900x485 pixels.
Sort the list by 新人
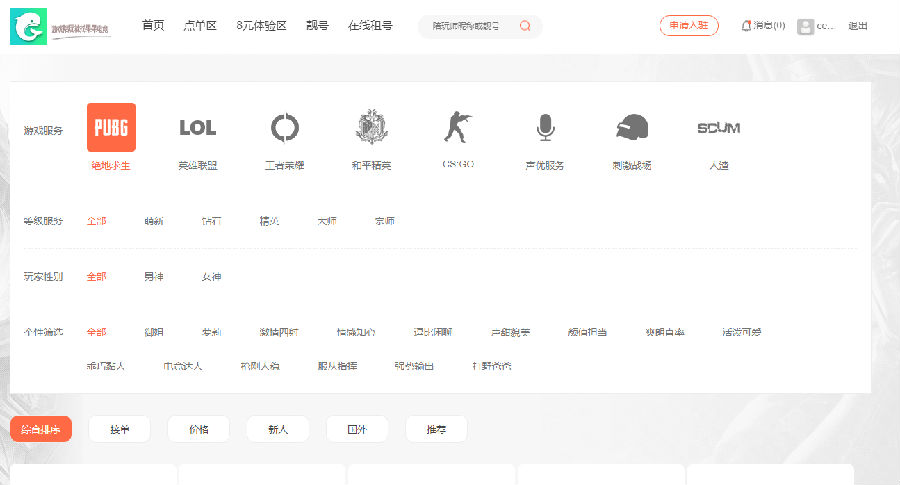(278, 429)
